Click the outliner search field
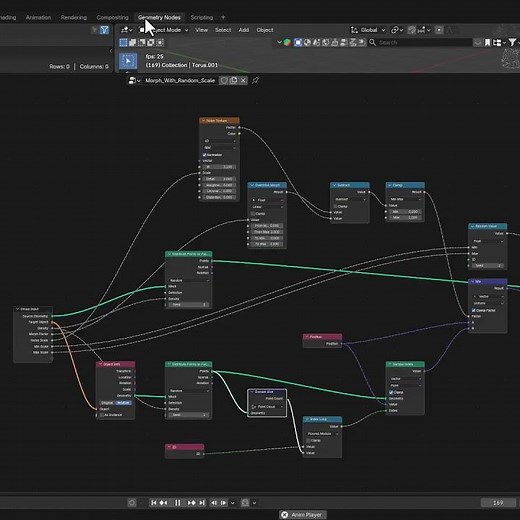 tap(420, 43)
